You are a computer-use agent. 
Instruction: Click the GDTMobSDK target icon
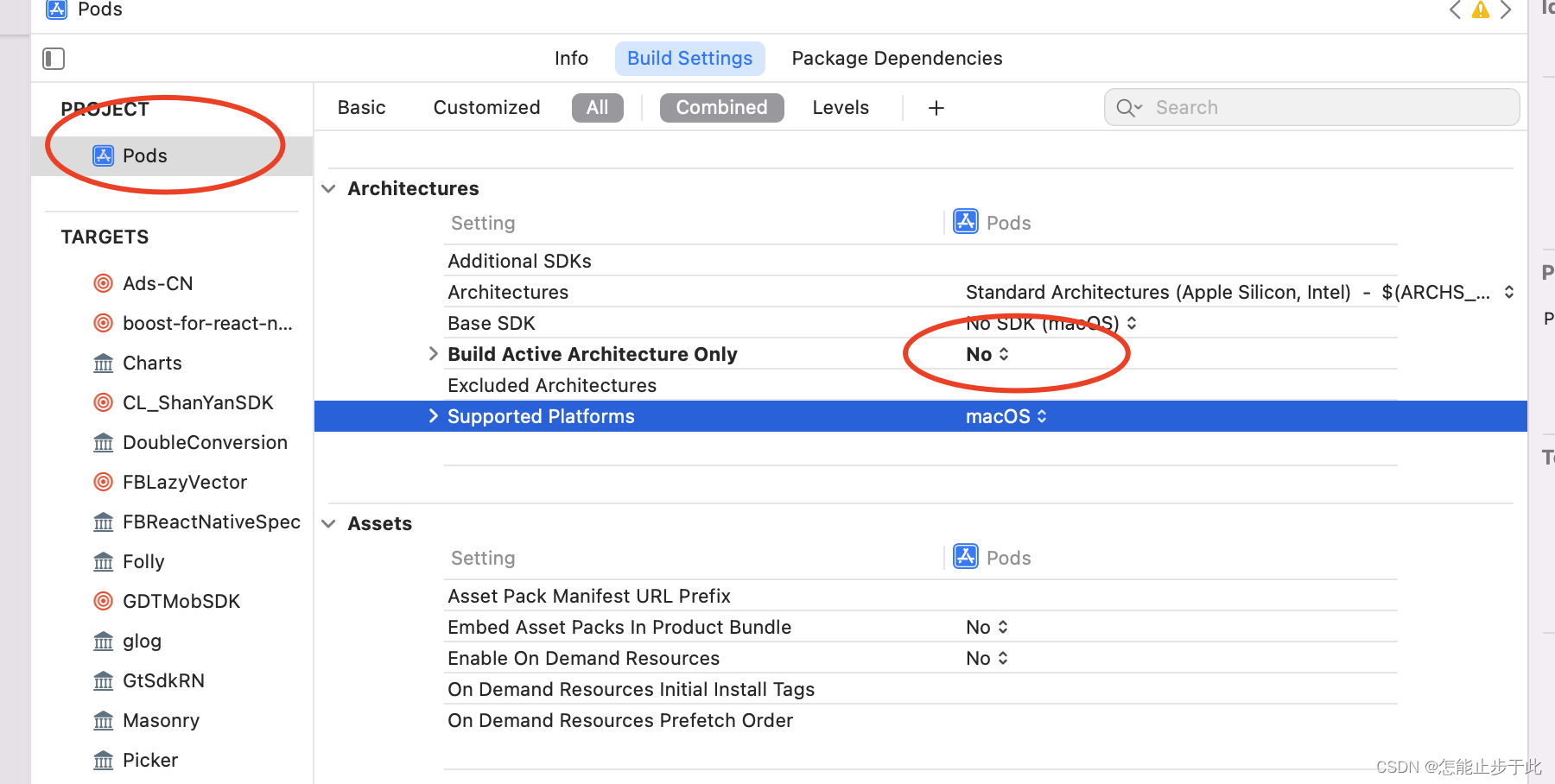(103, 601)
